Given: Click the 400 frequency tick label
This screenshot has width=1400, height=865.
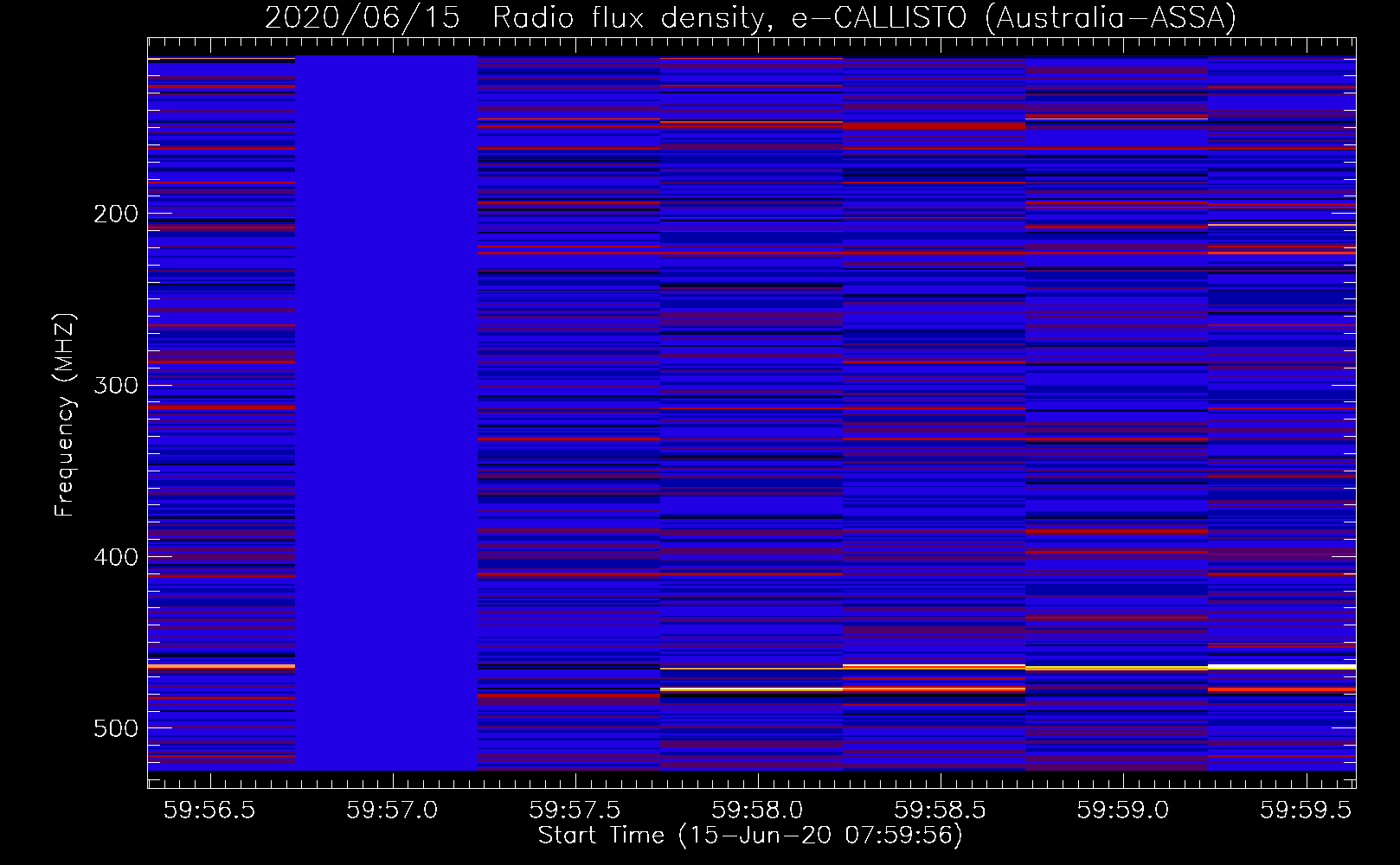Looking at the screenshot, I should click(x=116, y=557).
